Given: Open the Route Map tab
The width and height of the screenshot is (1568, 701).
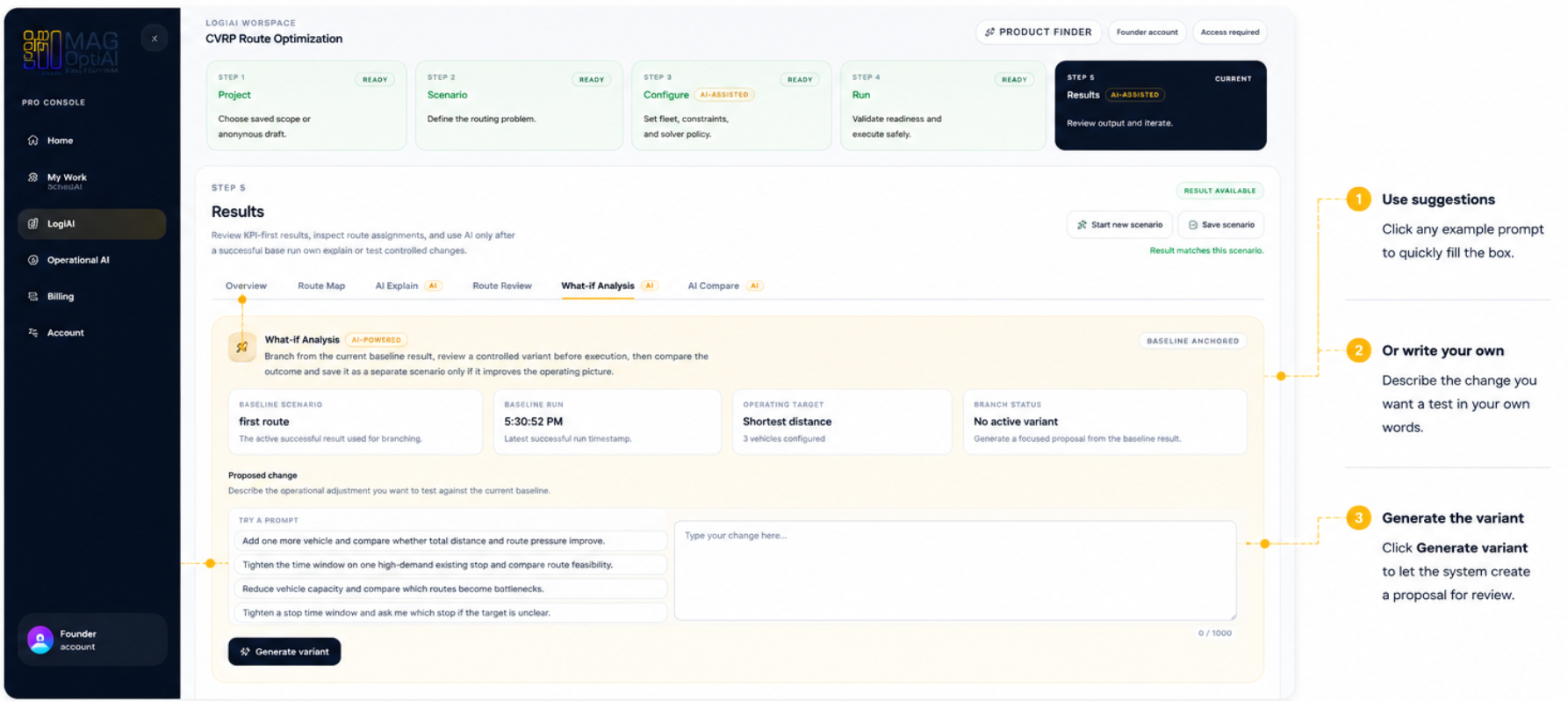Looking at the screenshot, I should [x=321, y=286].
